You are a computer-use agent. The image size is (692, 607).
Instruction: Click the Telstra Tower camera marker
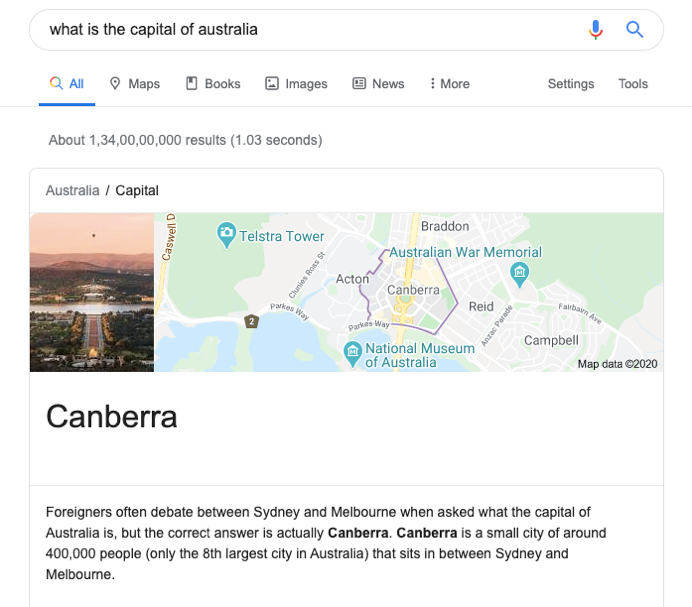(227, 235)
